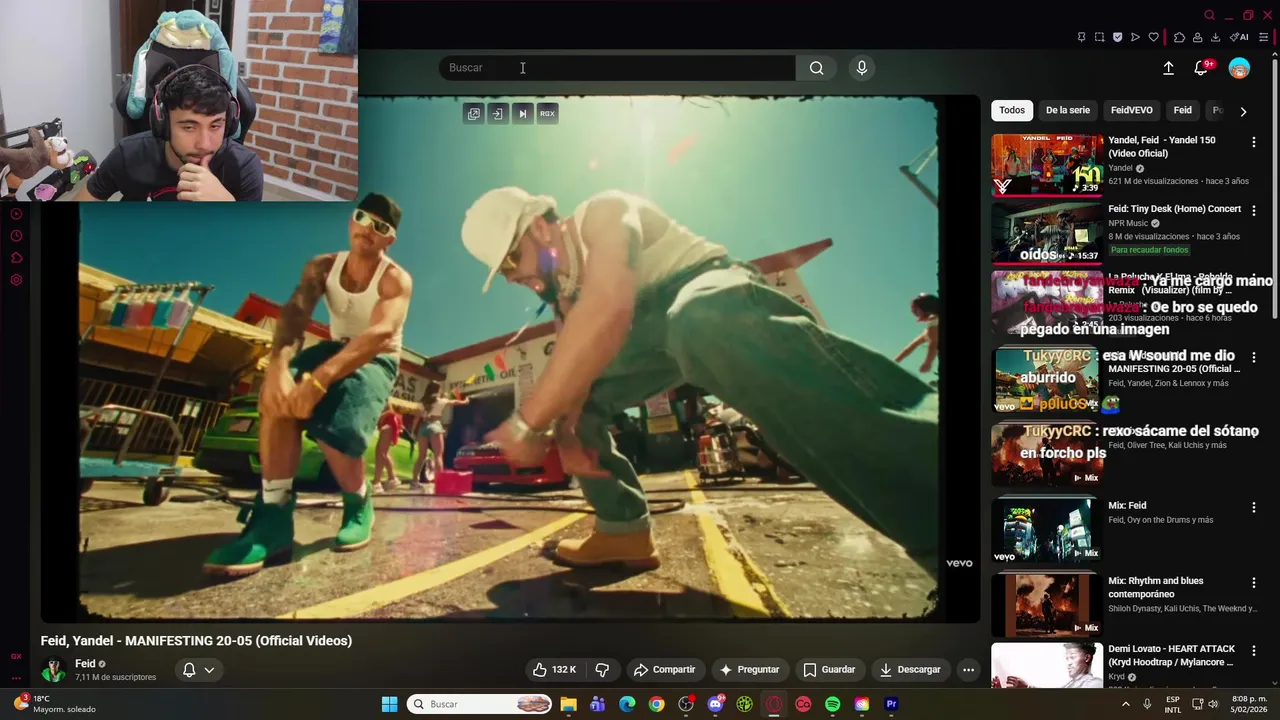Viewport: 1280px width, 720px height.
Task: Open the browser send/flow arrow icon
Action: click(1135, 37)
